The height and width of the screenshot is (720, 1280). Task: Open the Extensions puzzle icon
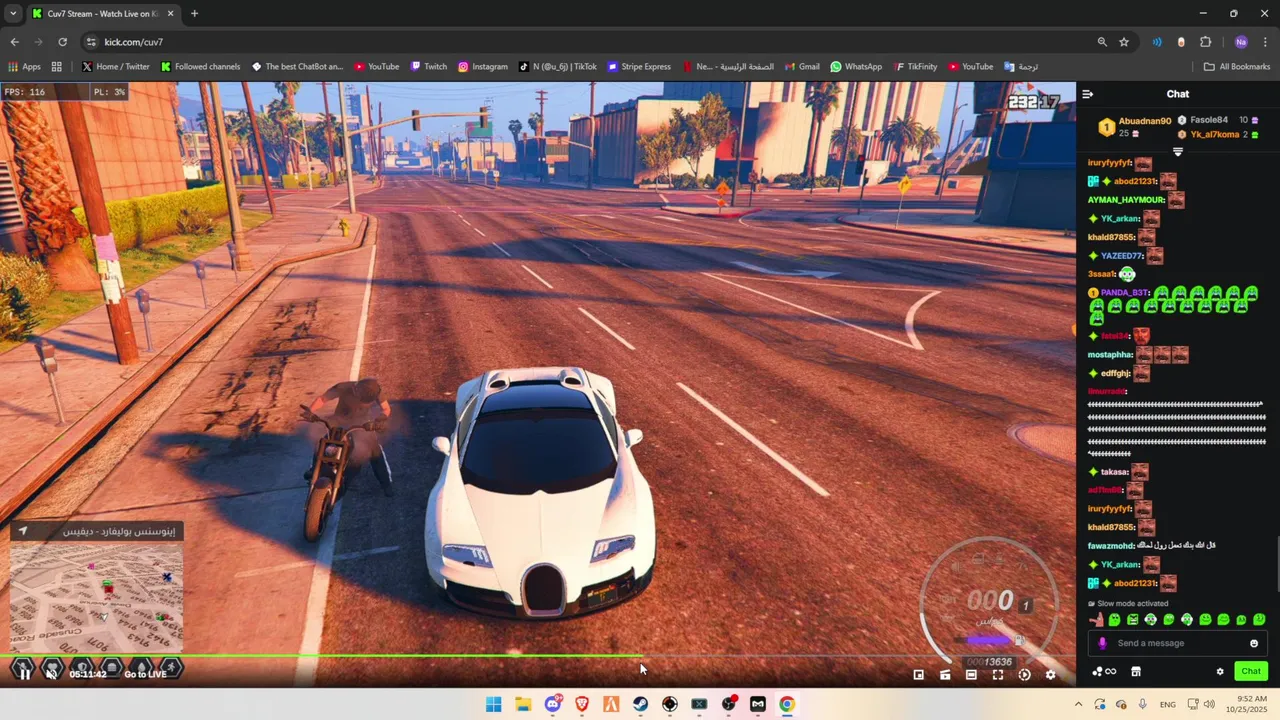[1205, 42]
